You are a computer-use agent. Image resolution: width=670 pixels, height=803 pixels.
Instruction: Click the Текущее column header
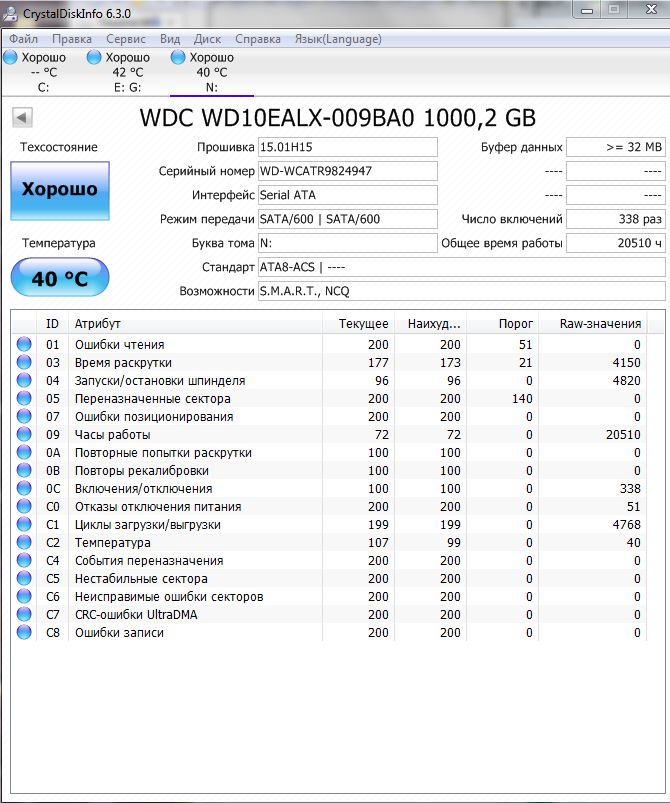click(x=358, y=324)
